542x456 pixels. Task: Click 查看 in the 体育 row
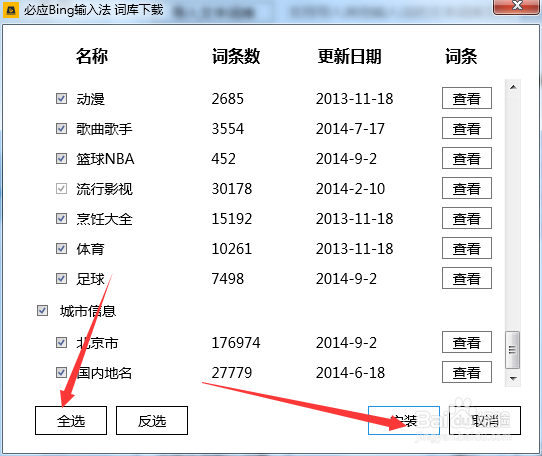(x=467, y=248)
